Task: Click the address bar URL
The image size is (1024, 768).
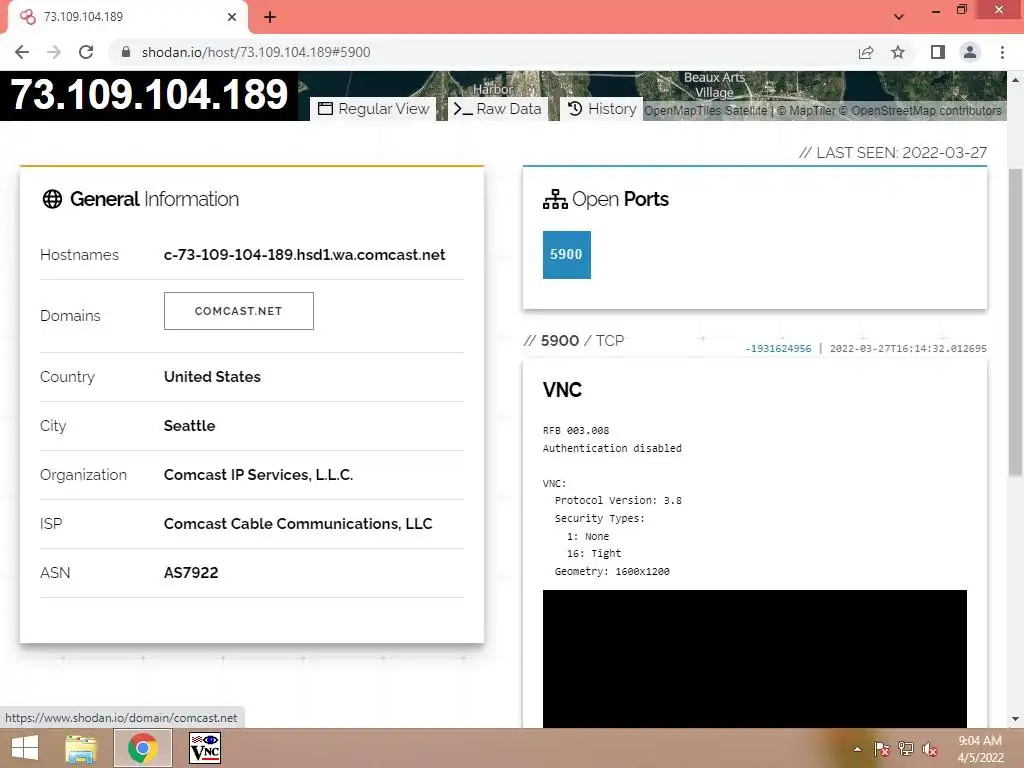Action: coord(256,52)
